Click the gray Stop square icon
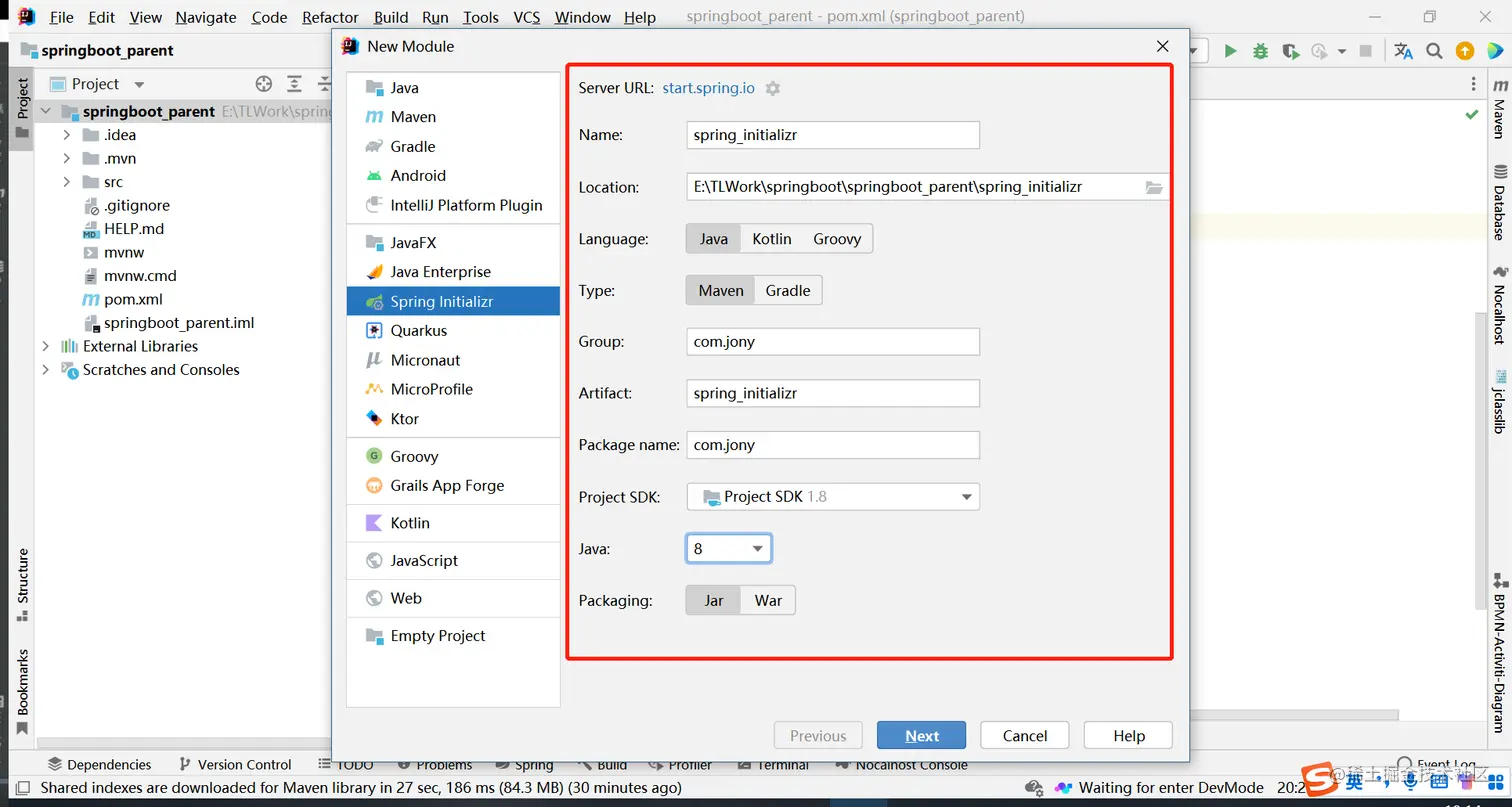Viewport: 1512px width, 807px height. click(1366, 51)
